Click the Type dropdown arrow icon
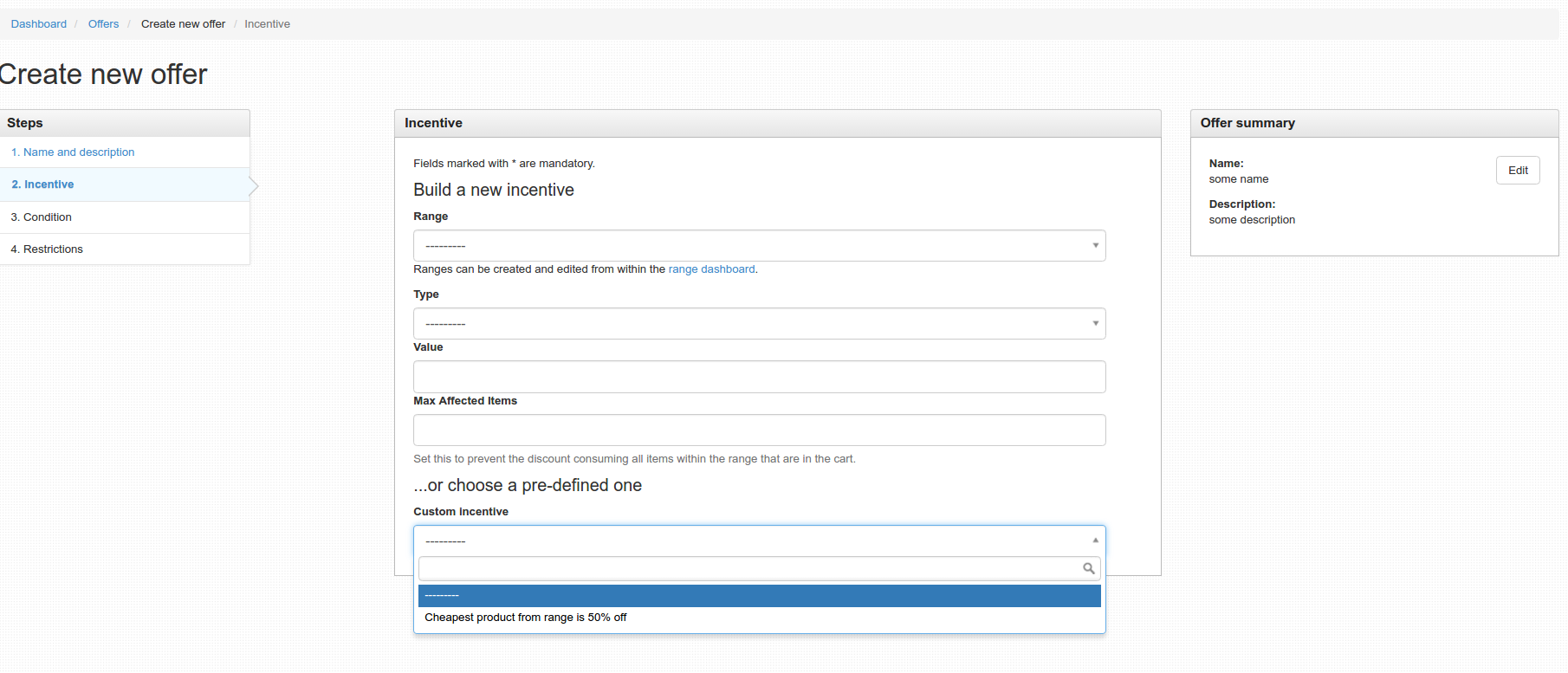This screenshot has width=1568, height=673. click(x=1095, y=324)
